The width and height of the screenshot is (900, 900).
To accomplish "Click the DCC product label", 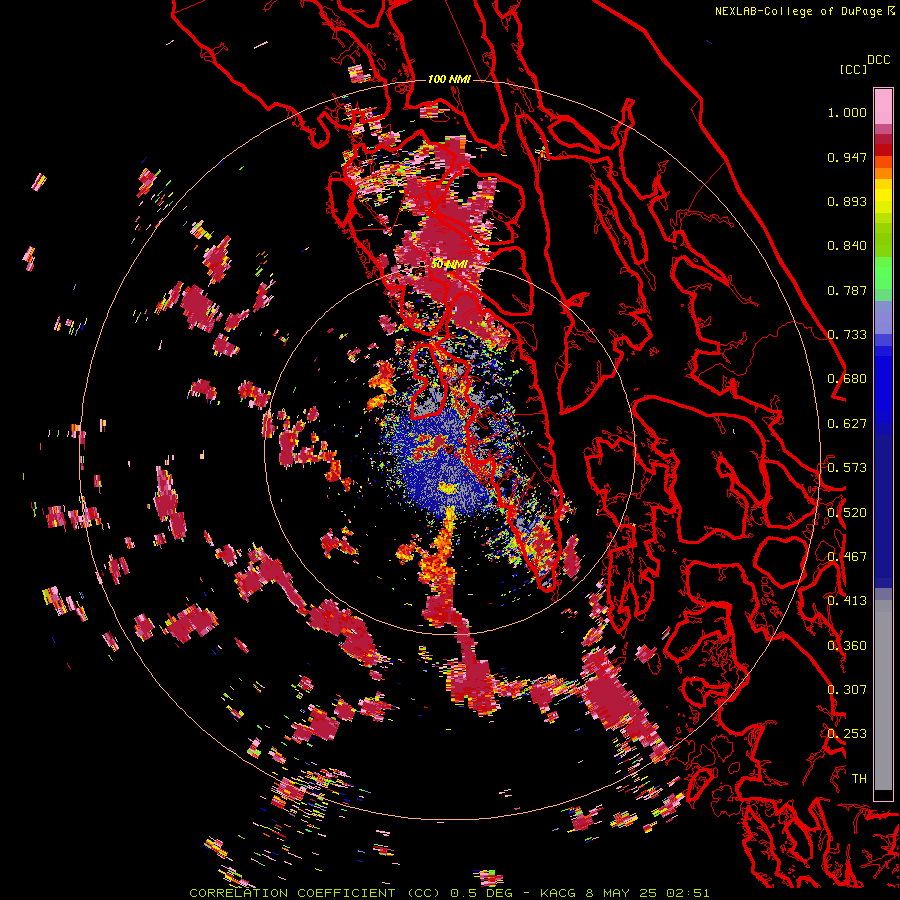I will coord(879,59).
